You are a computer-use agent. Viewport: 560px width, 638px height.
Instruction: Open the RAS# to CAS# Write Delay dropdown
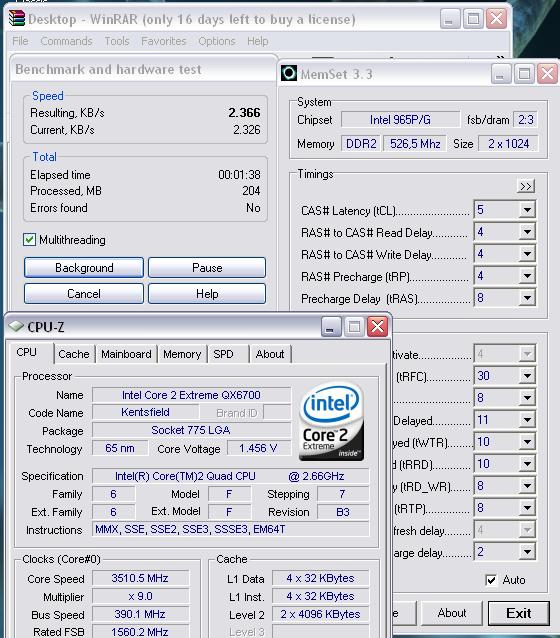point(527,254)
